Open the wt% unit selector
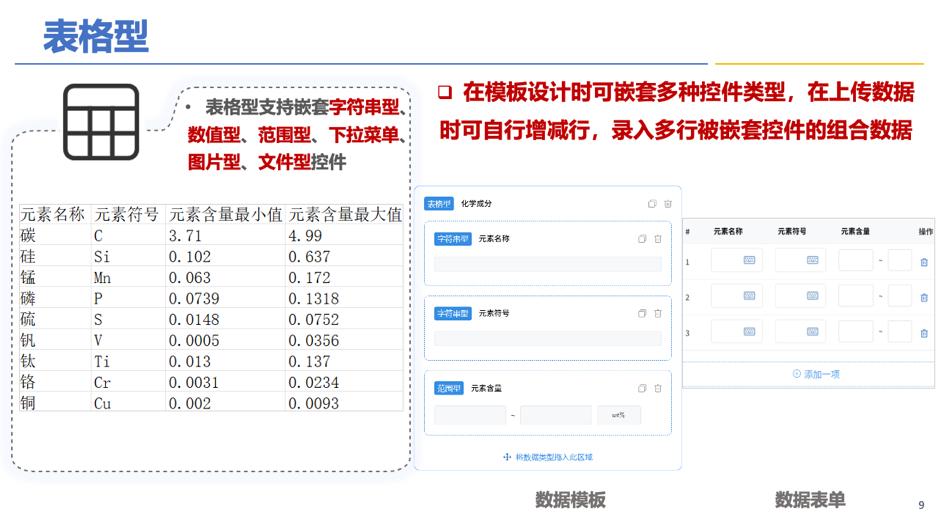939x528 pixels. point(619,415)
